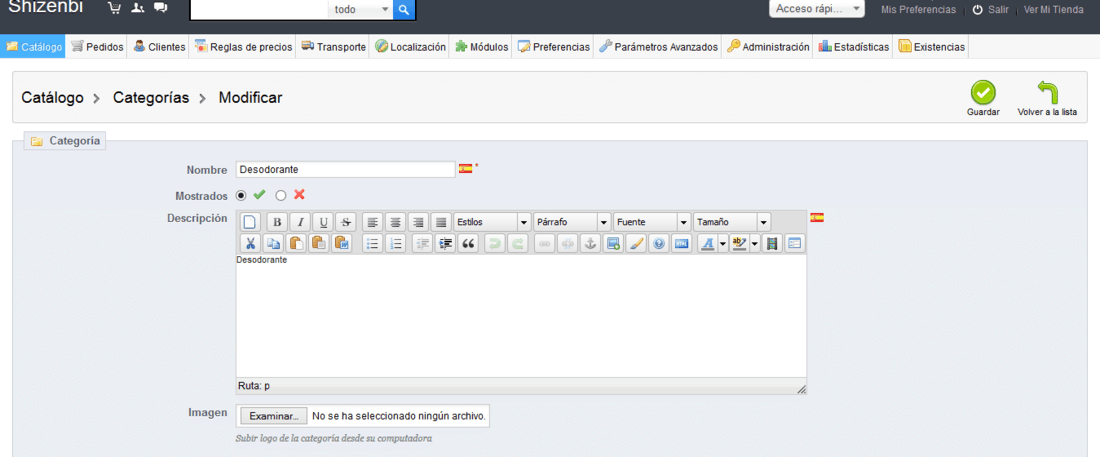This screenshot has height=457, width=1100.
Task: Open the Pedidos menu tab
Action: (x=97, y=47)
